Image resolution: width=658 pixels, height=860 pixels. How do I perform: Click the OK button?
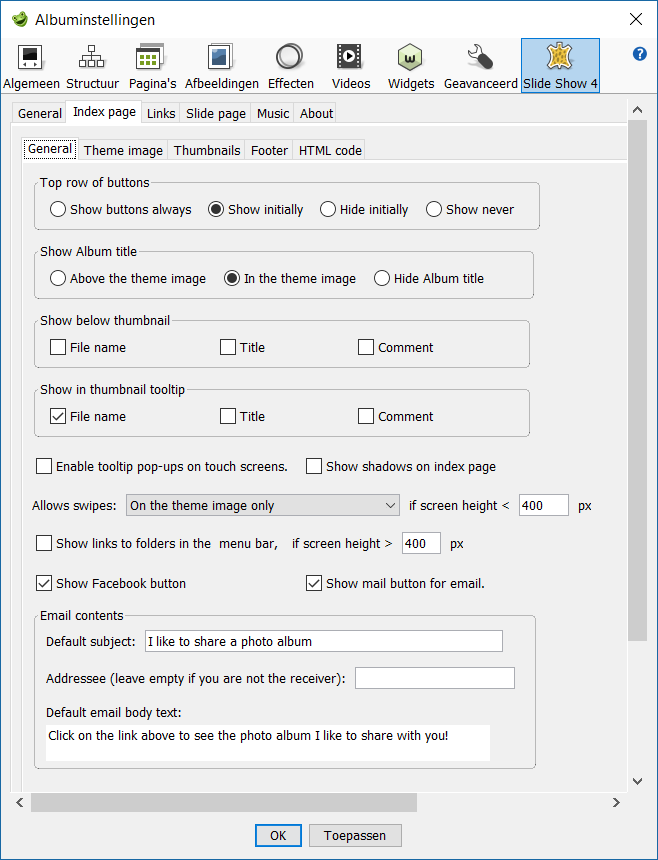(x=278, y=835)
